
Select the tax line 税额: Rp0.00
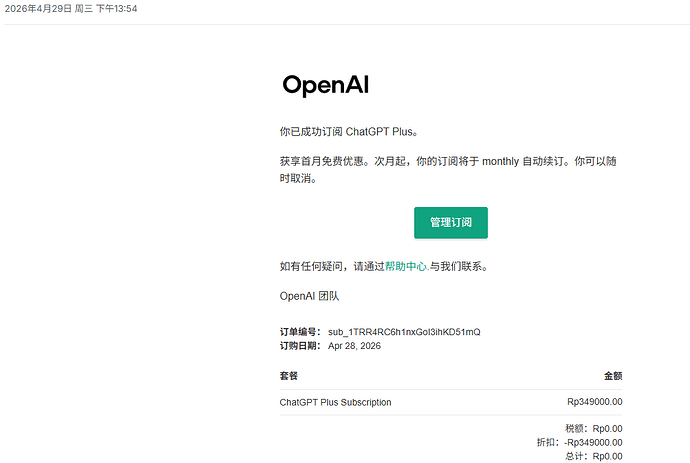[594, 429]
